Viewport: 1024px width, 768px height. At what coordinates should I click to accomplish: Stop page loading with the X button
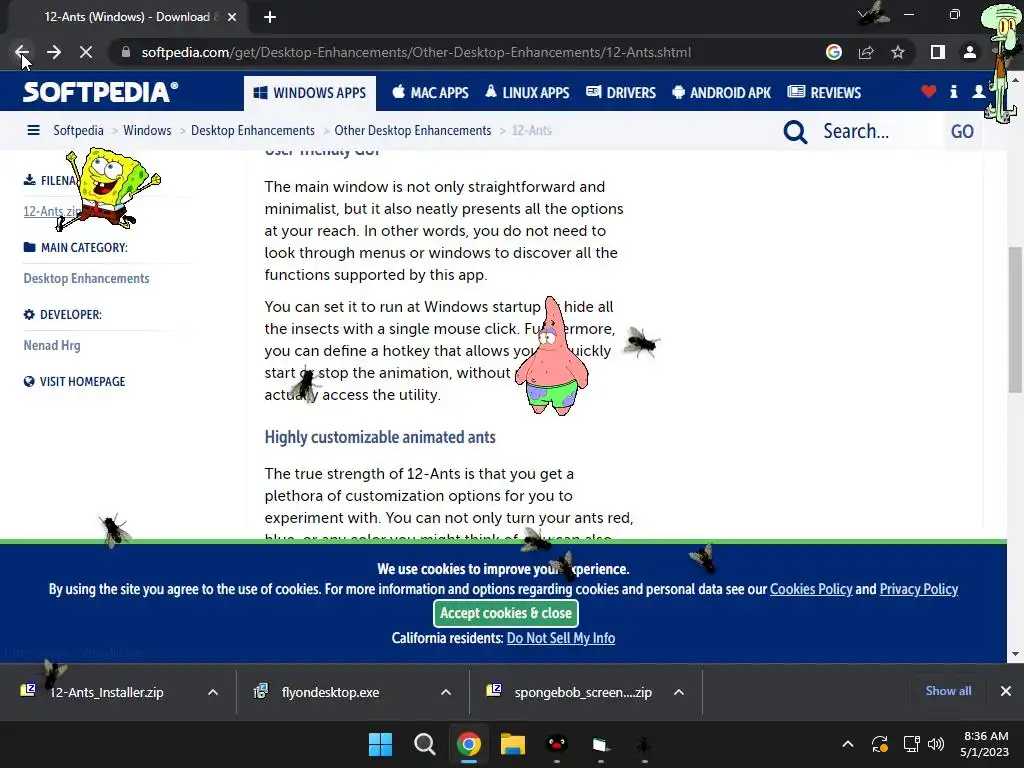(x=86, y=52)
